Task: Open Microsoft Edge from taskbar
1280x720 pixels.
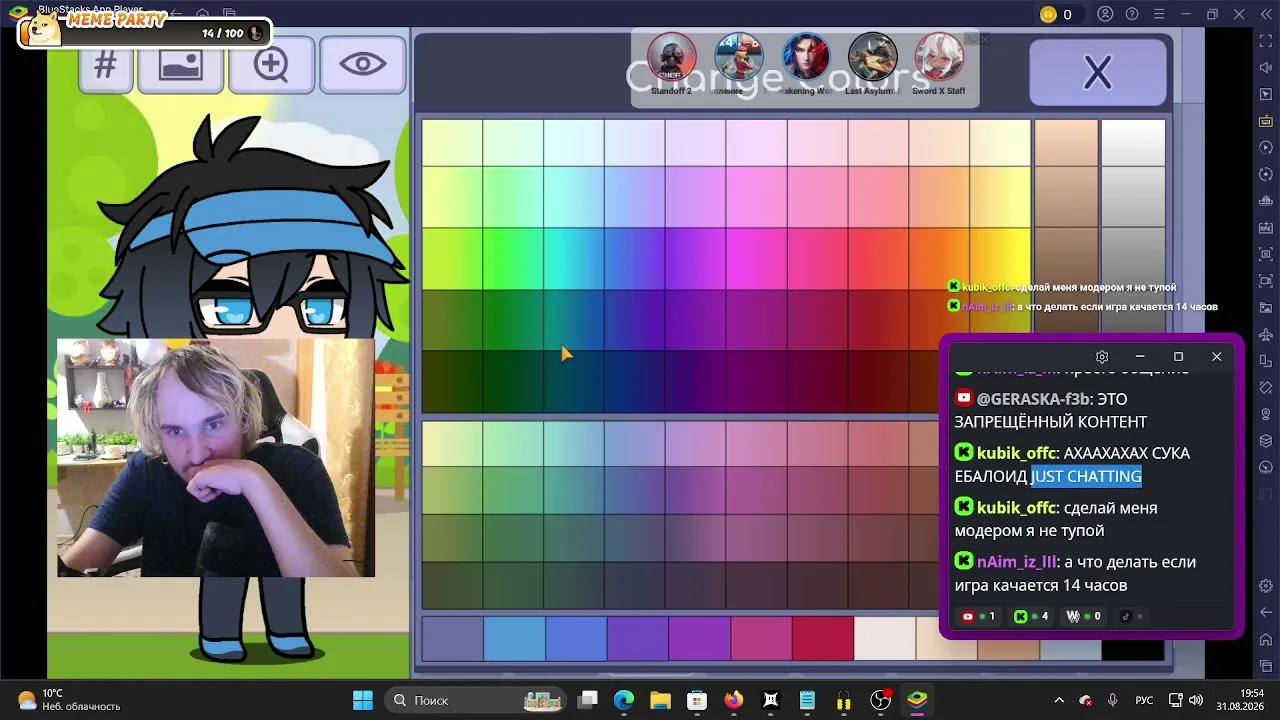Action: 623,700
